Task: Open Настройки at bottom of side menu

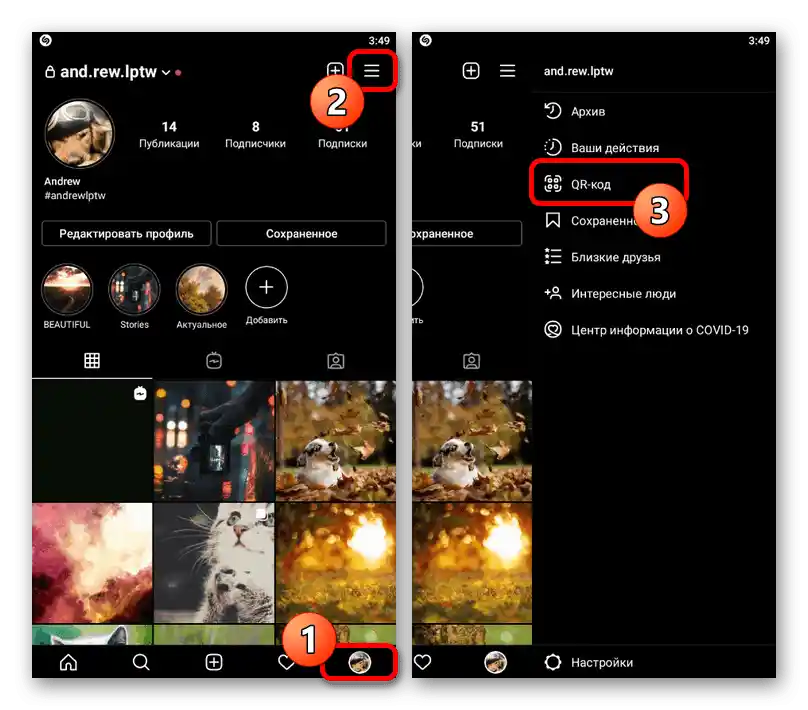Action: [654, 662]
